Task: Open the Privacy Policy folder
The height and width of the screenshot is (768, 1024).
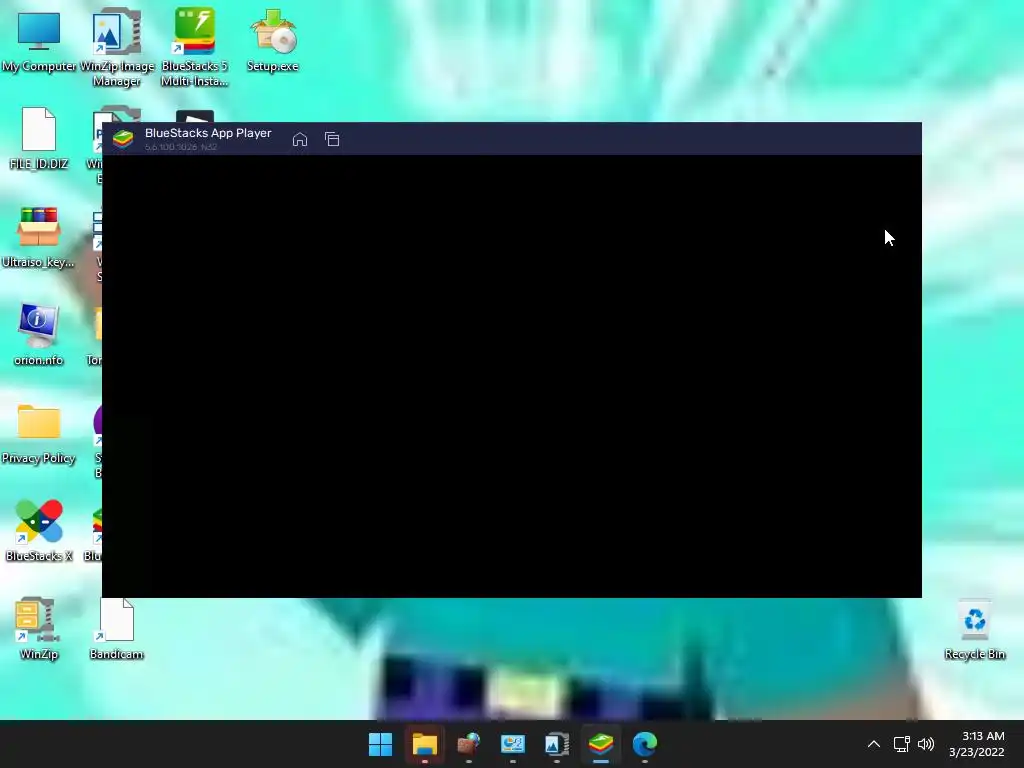Action: (x=39, y=434)
